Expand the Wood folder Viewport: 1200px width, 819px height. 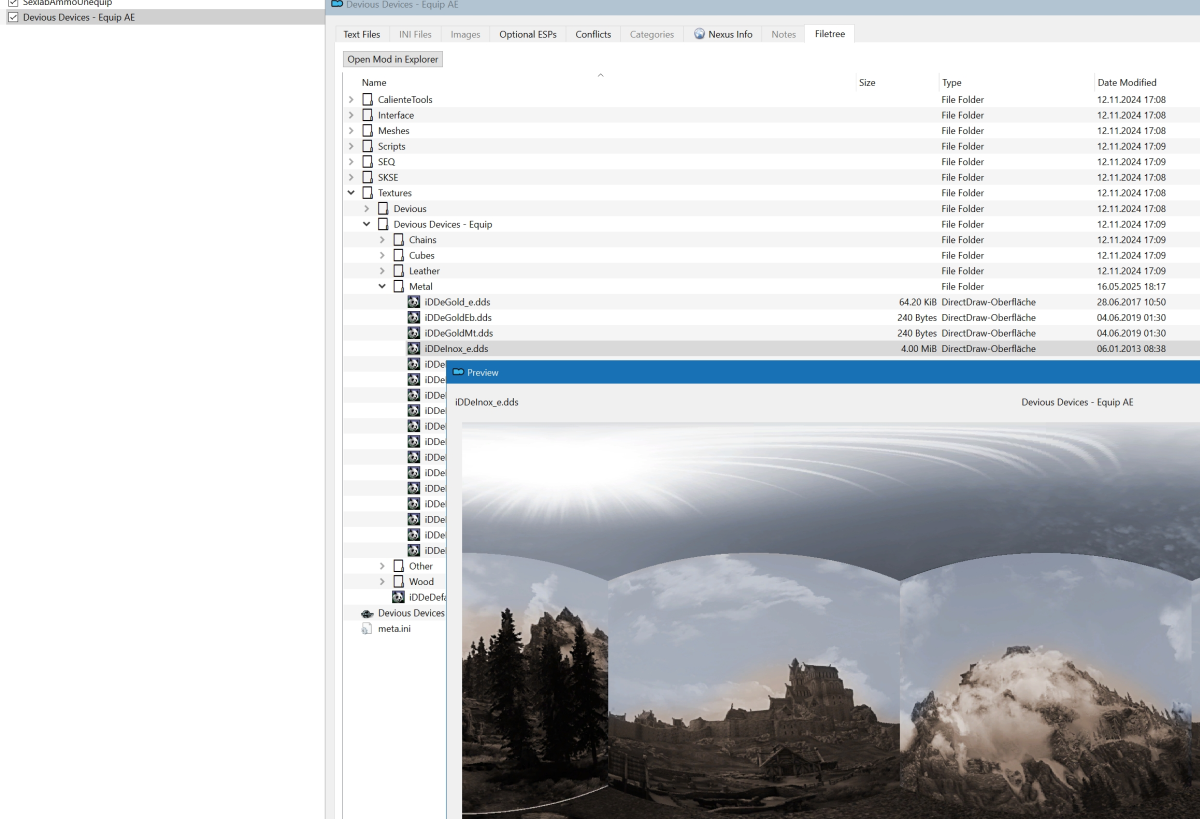click(x=382, y=581)
